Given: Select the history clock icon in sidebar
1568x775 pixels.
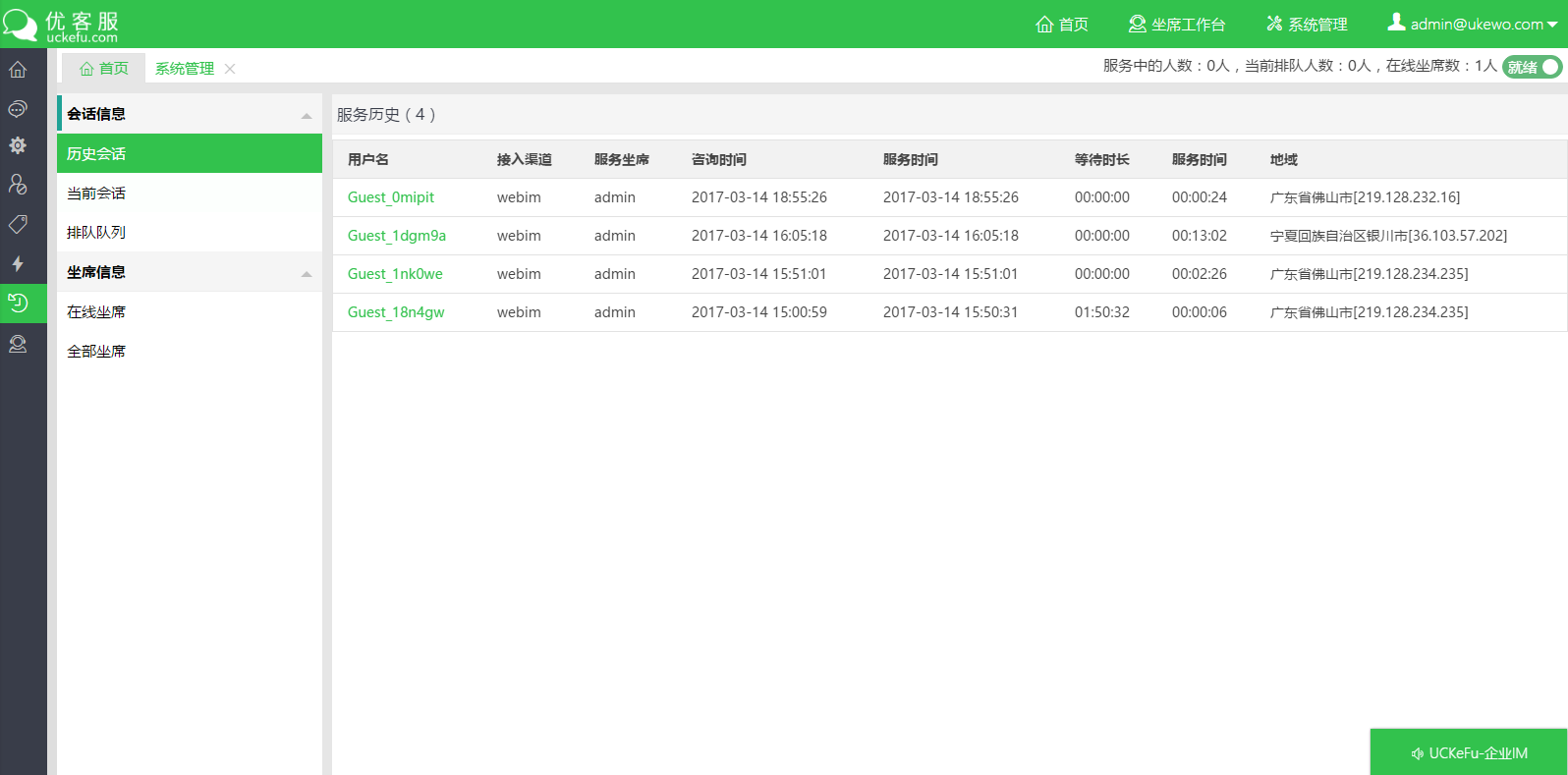Looking at the screenshot, I should point(18,303).
